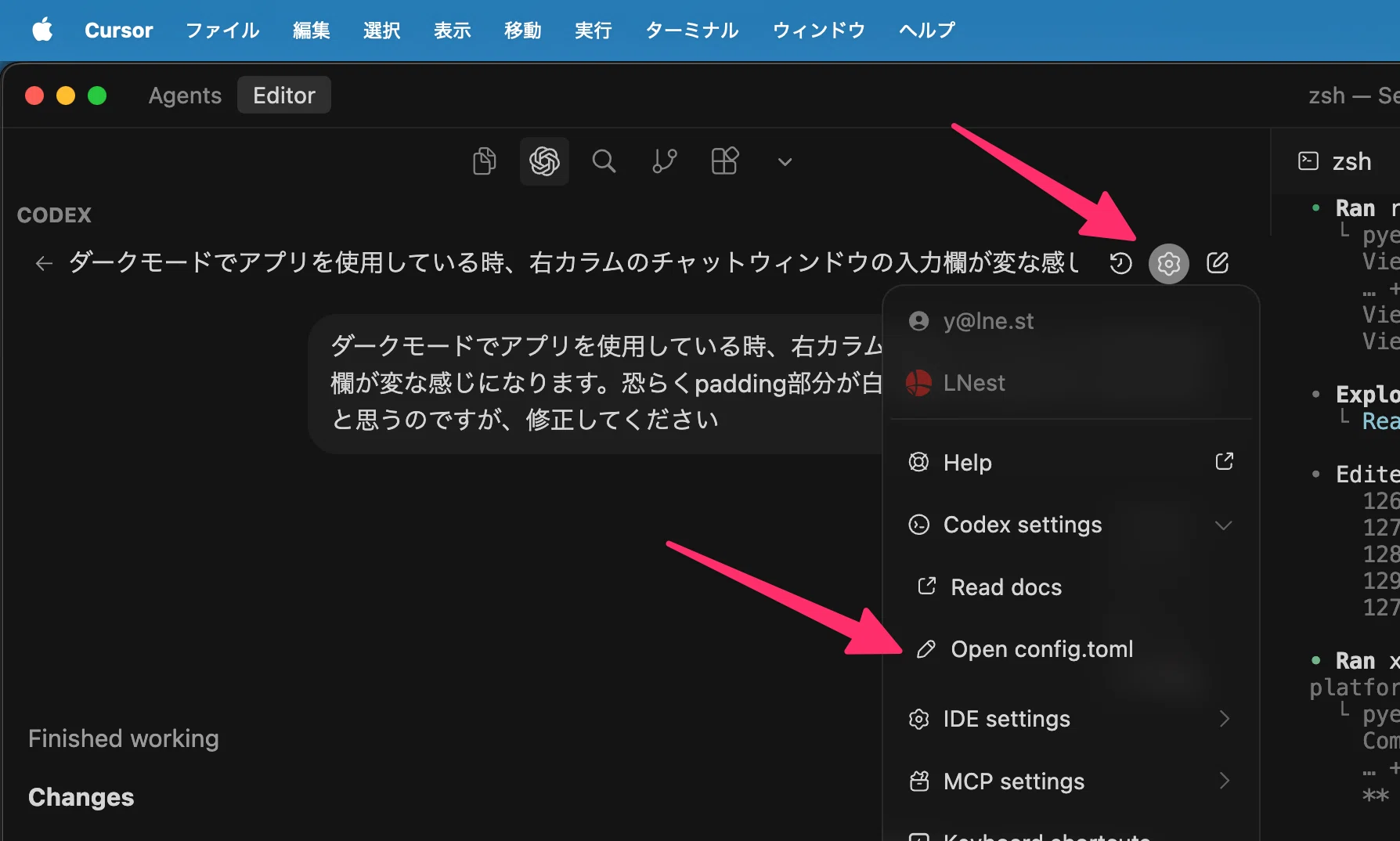Open the Codex task history icon

(1120, 263)
